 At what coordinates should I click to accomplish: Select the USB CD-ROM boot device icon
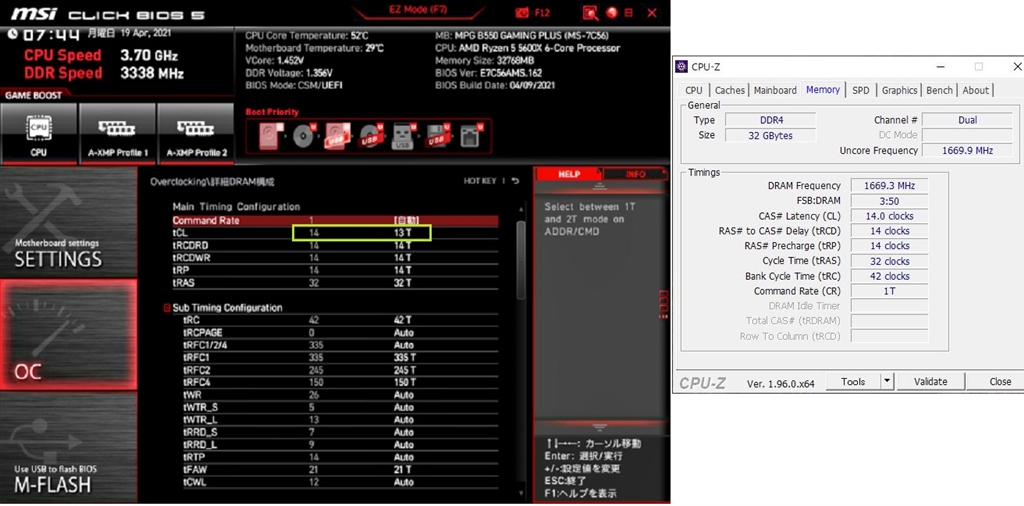click(x=371, y=136)
